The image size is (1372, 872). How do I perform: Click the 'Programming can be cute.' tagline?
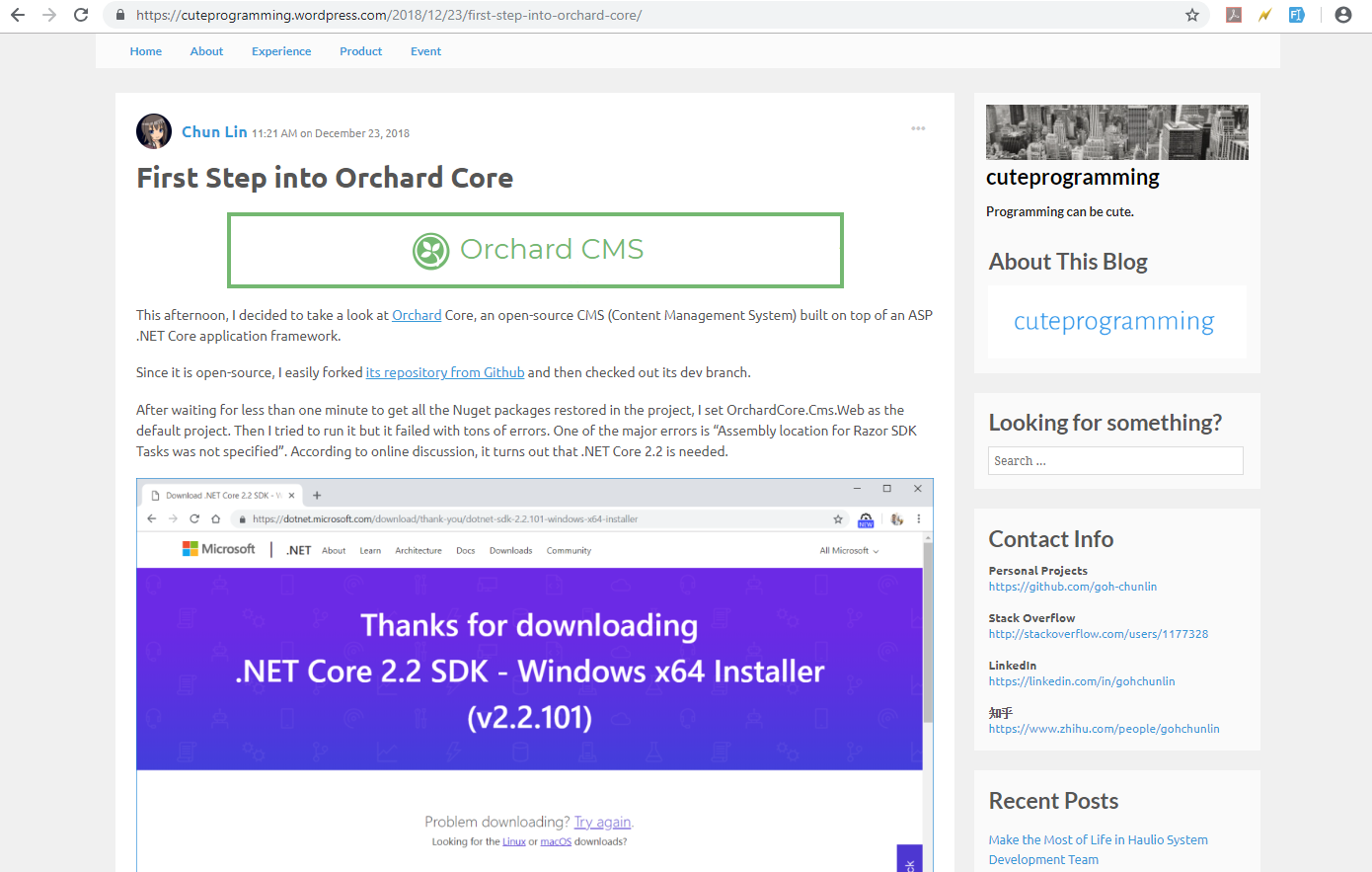1060,211
